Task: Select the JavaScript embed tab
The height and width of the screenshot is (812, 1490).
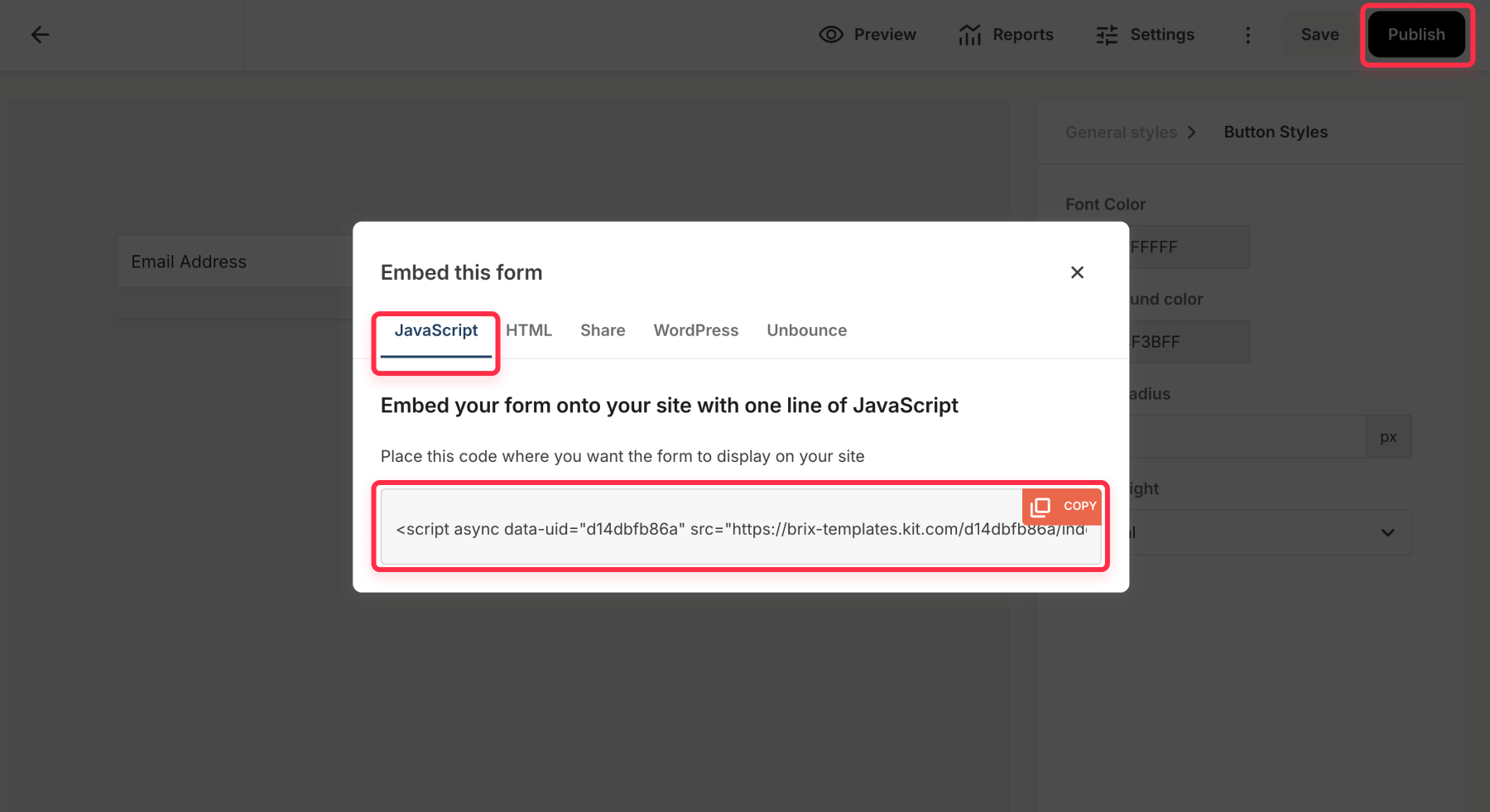Action: coord(436,330)
